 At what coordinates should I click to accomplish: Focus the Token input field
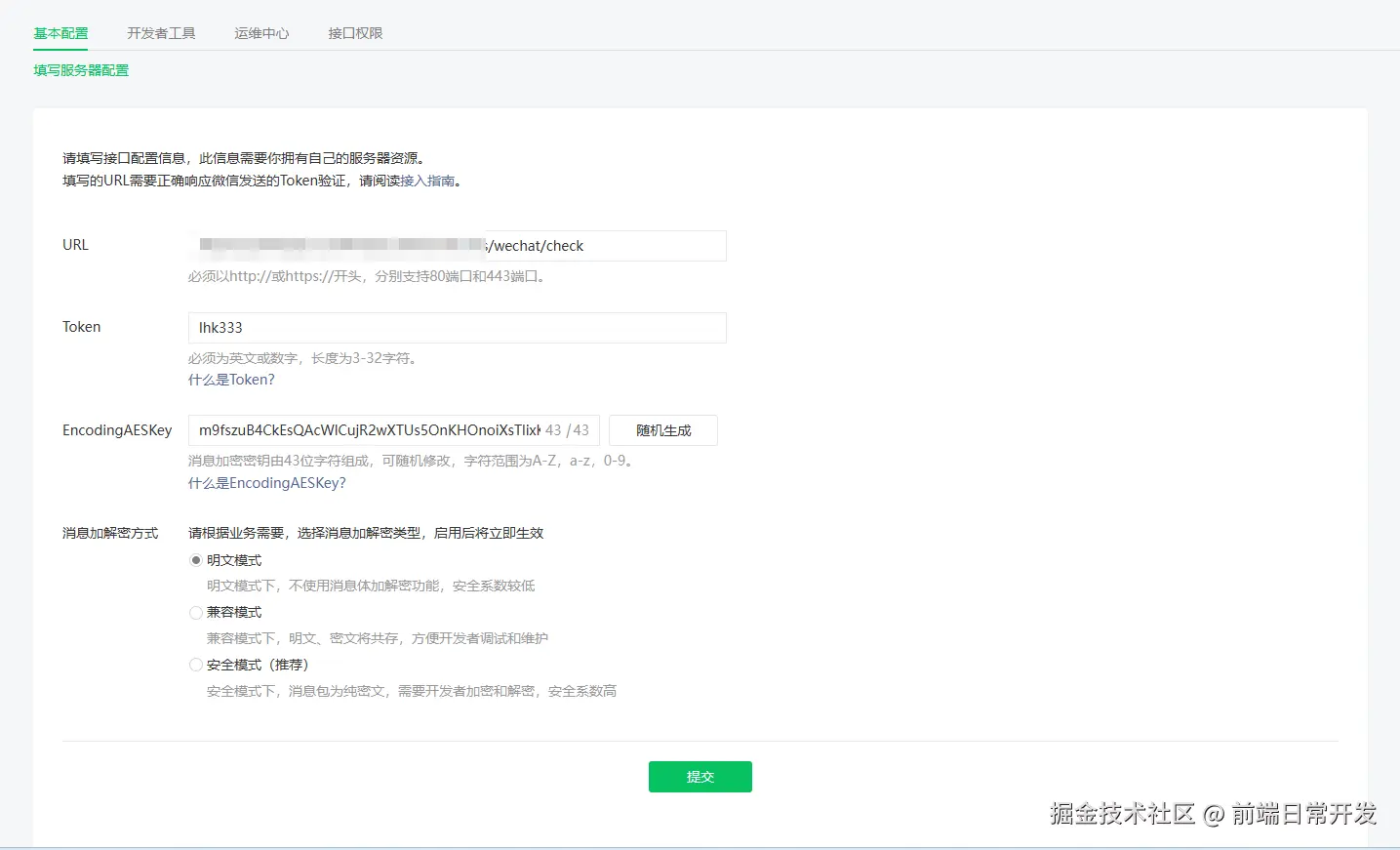click(457, 328)
